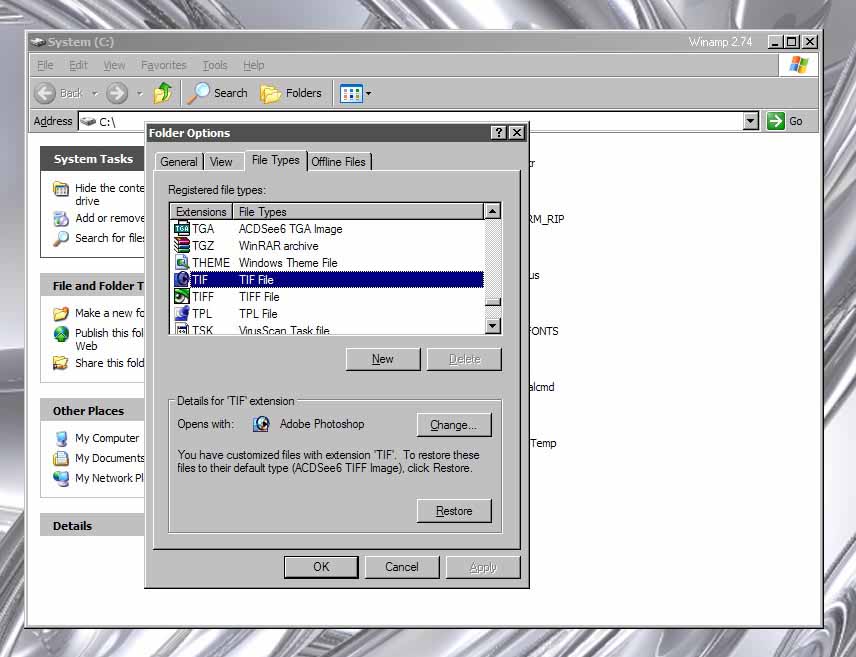Go up one folder level icon
856x657 pixels.
[x=163, y=93]
